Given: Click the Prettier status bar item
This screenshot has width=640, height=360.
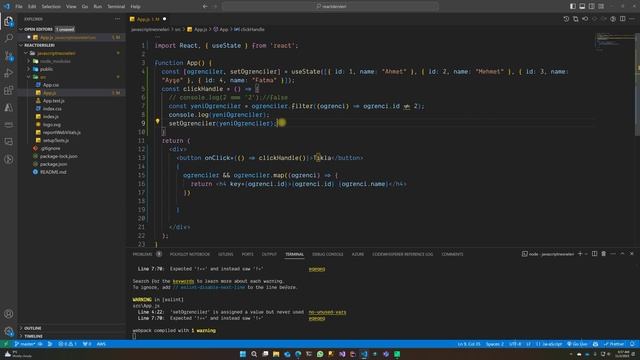Looking at the screenshot, I should tap(614, 344).
